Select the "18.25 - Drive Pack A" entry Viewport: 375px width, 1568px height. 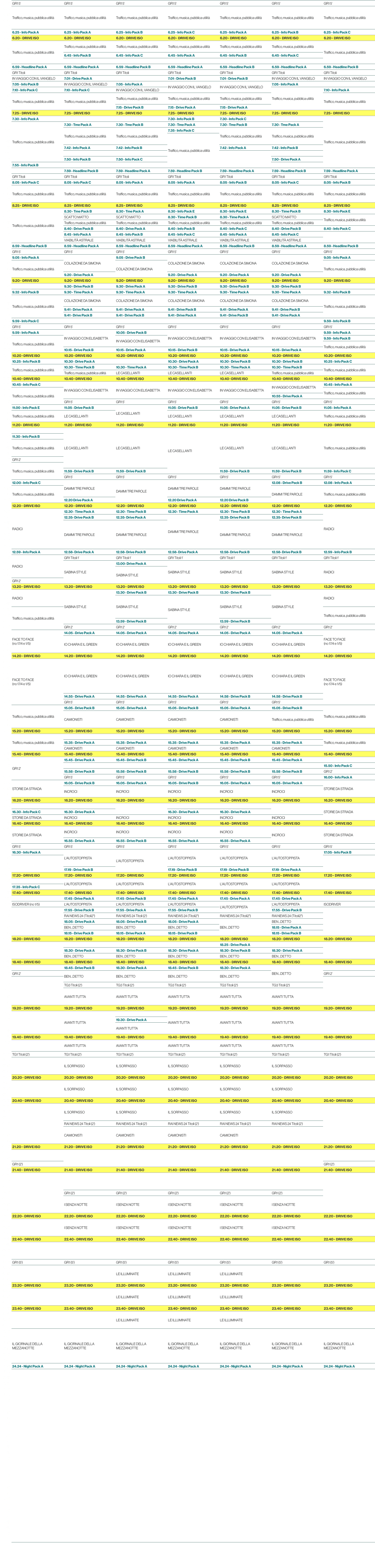coord(235,945)
